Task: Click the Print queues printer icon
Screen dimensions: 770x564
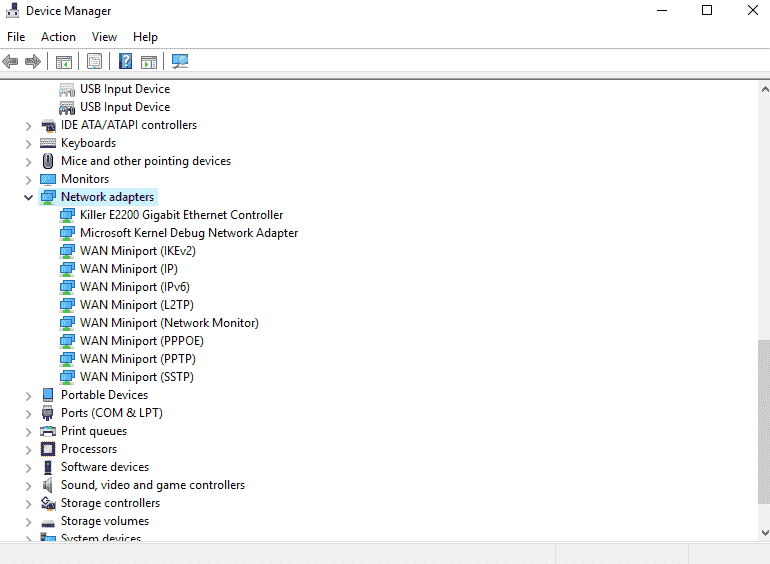Action: [48, 431]
